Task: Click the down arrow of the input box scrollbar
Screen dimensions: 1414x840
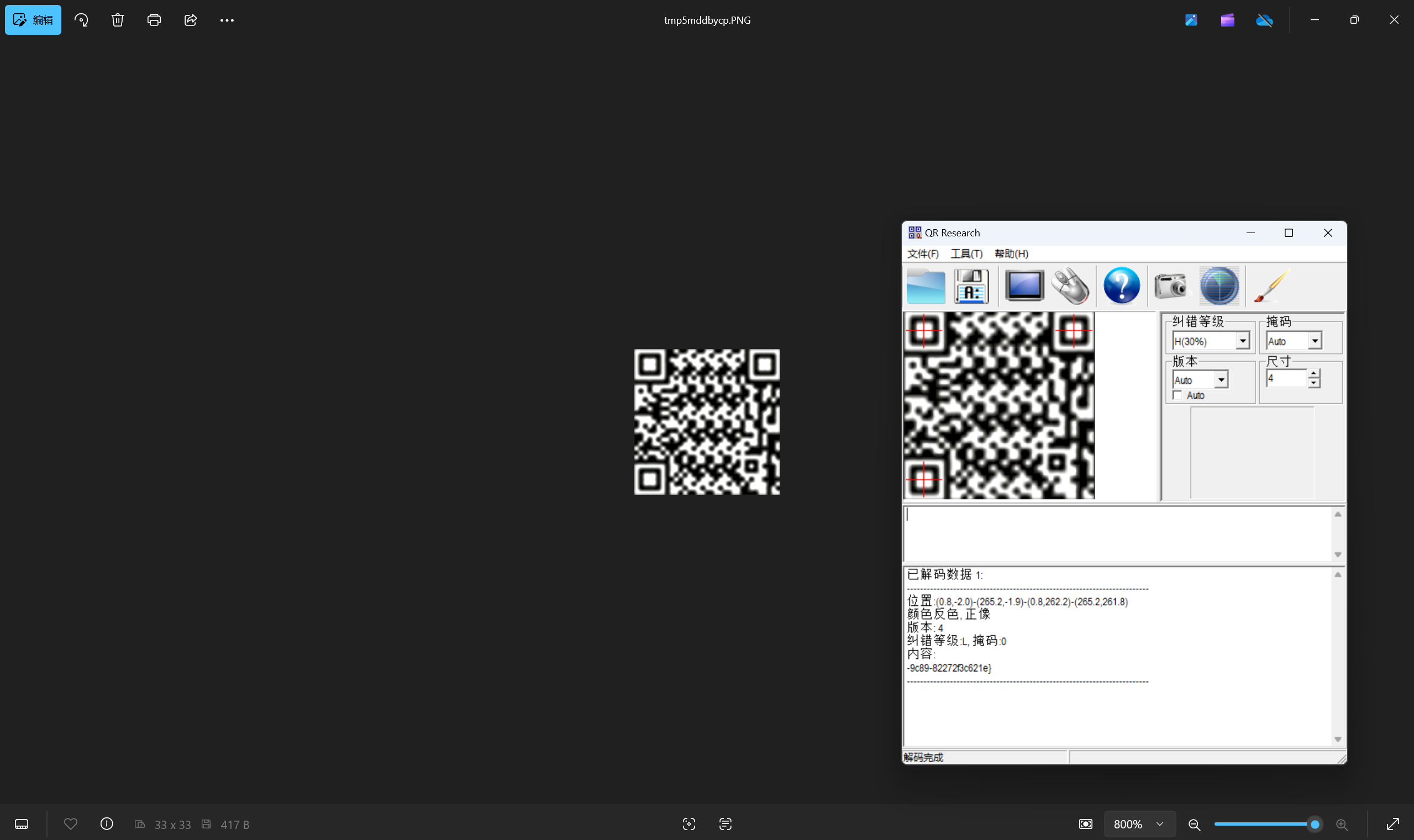Action: click(1338, 554)
